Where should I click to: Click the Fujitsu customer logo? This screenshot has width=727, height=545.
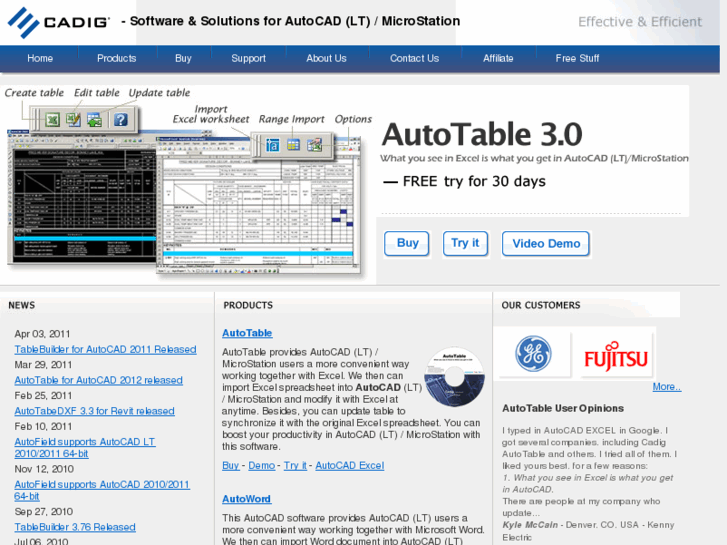click(616, 355)
